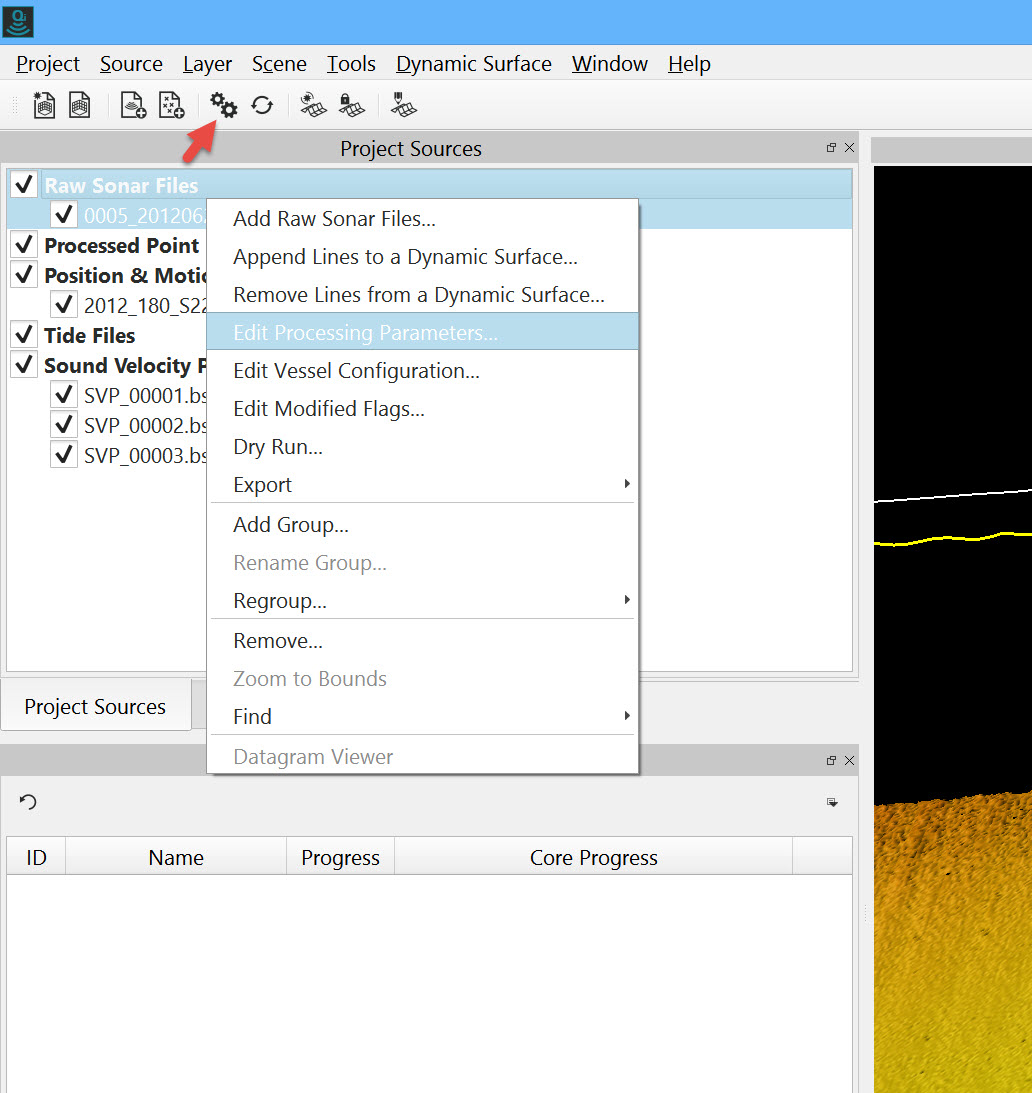
Task: Uncheck the Raw Sonar Files checkbox
Action: (x=25, y=185)
